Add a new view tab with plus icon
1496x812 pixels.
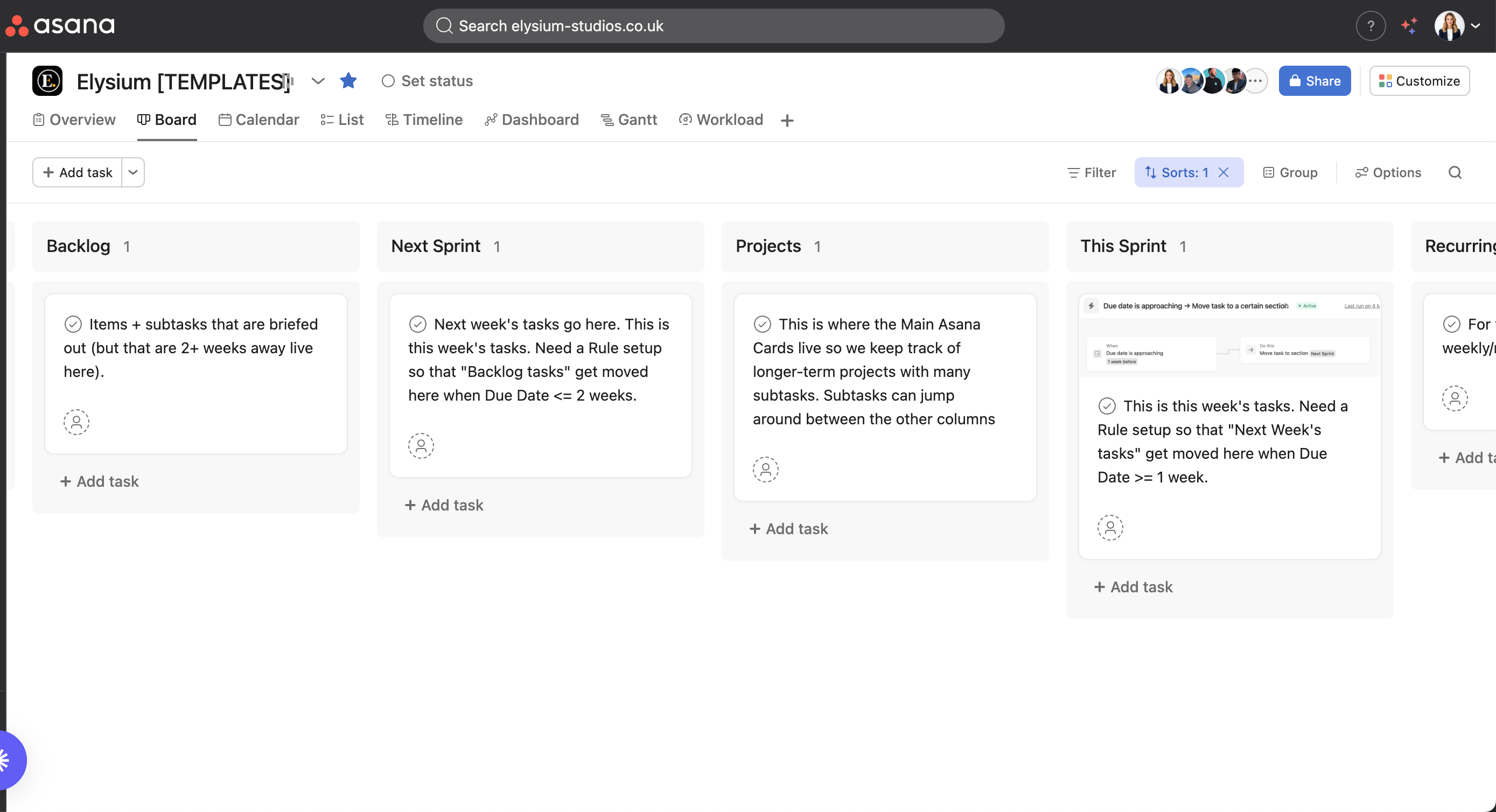click(787, 120)
